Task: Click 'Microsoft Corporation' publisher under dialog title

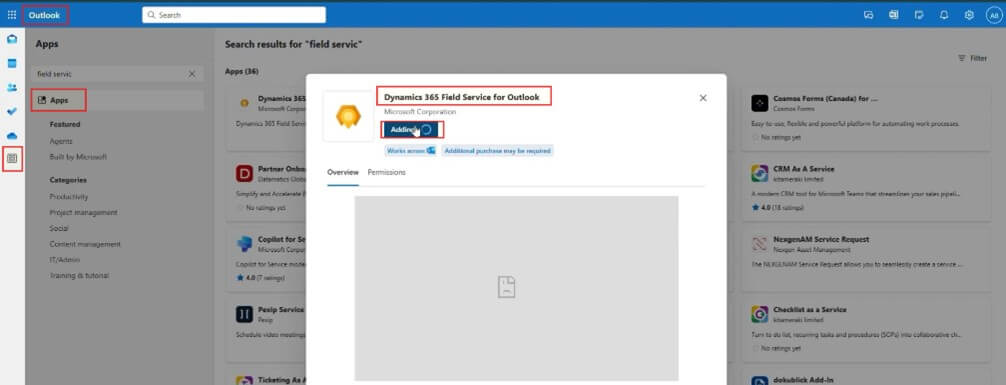Action: pyautogui.click(x=420, y=112)
